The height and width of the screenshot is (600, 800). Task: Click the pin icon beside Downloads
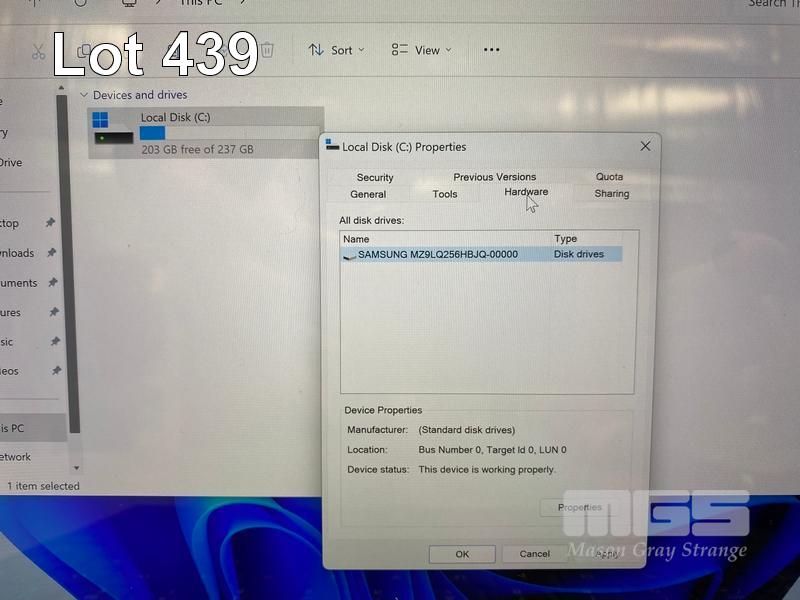click(51, 253)
